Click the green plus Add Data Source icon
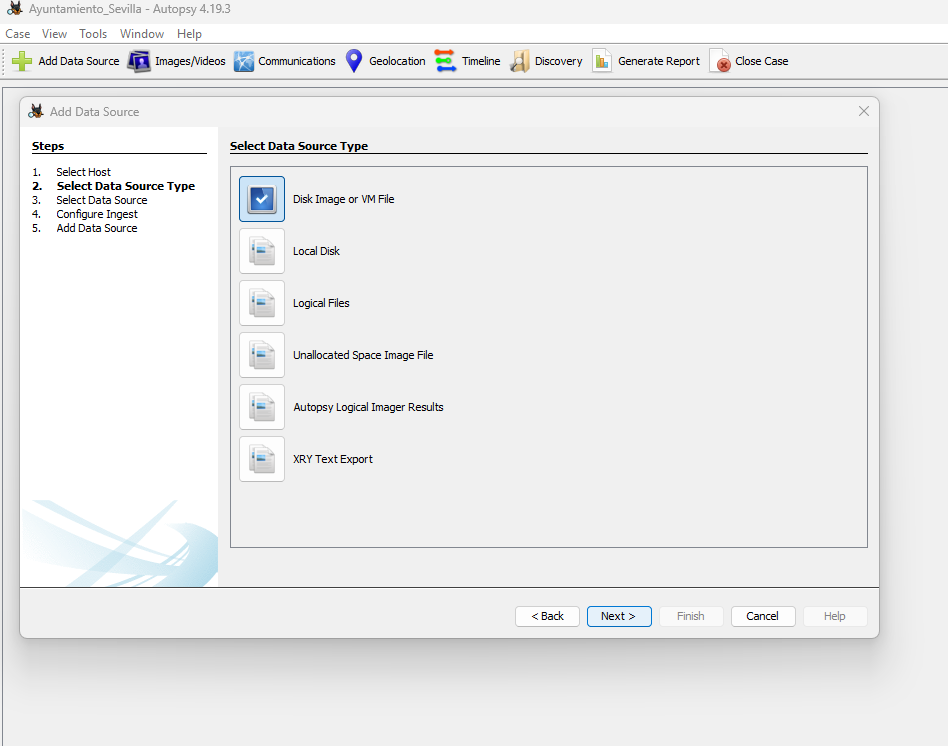 22,61
